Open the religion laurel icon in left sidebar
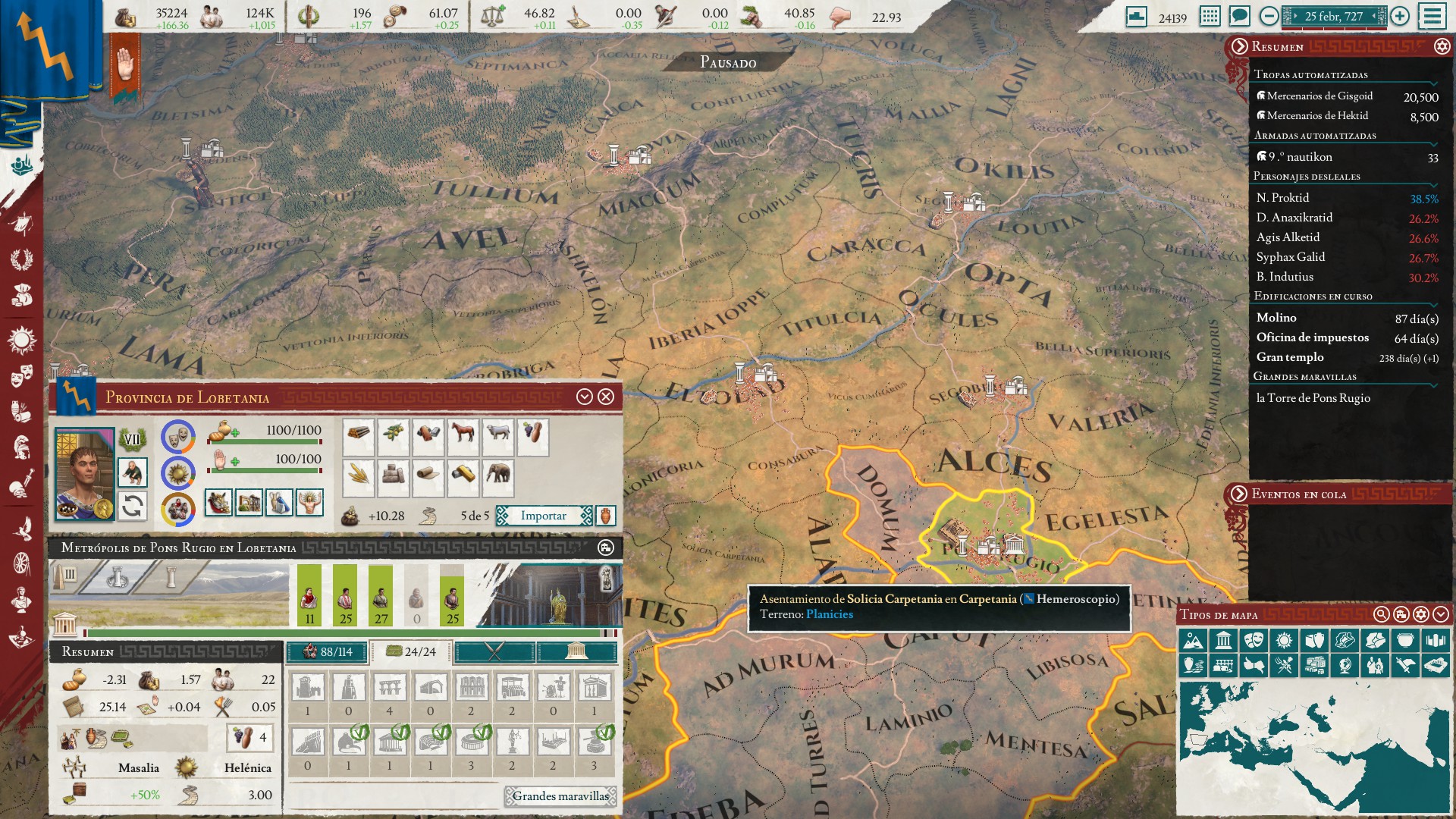Screen dimensions: 1456x819 point(21,259)
